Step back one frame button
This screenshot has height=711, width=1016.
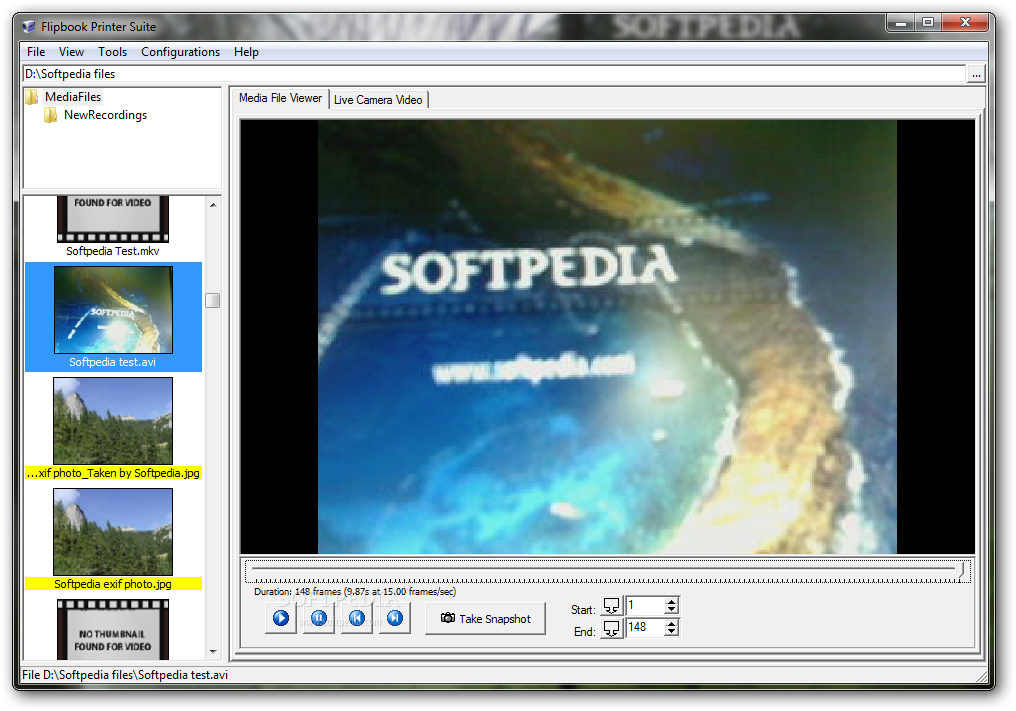(x=356, y=618)
